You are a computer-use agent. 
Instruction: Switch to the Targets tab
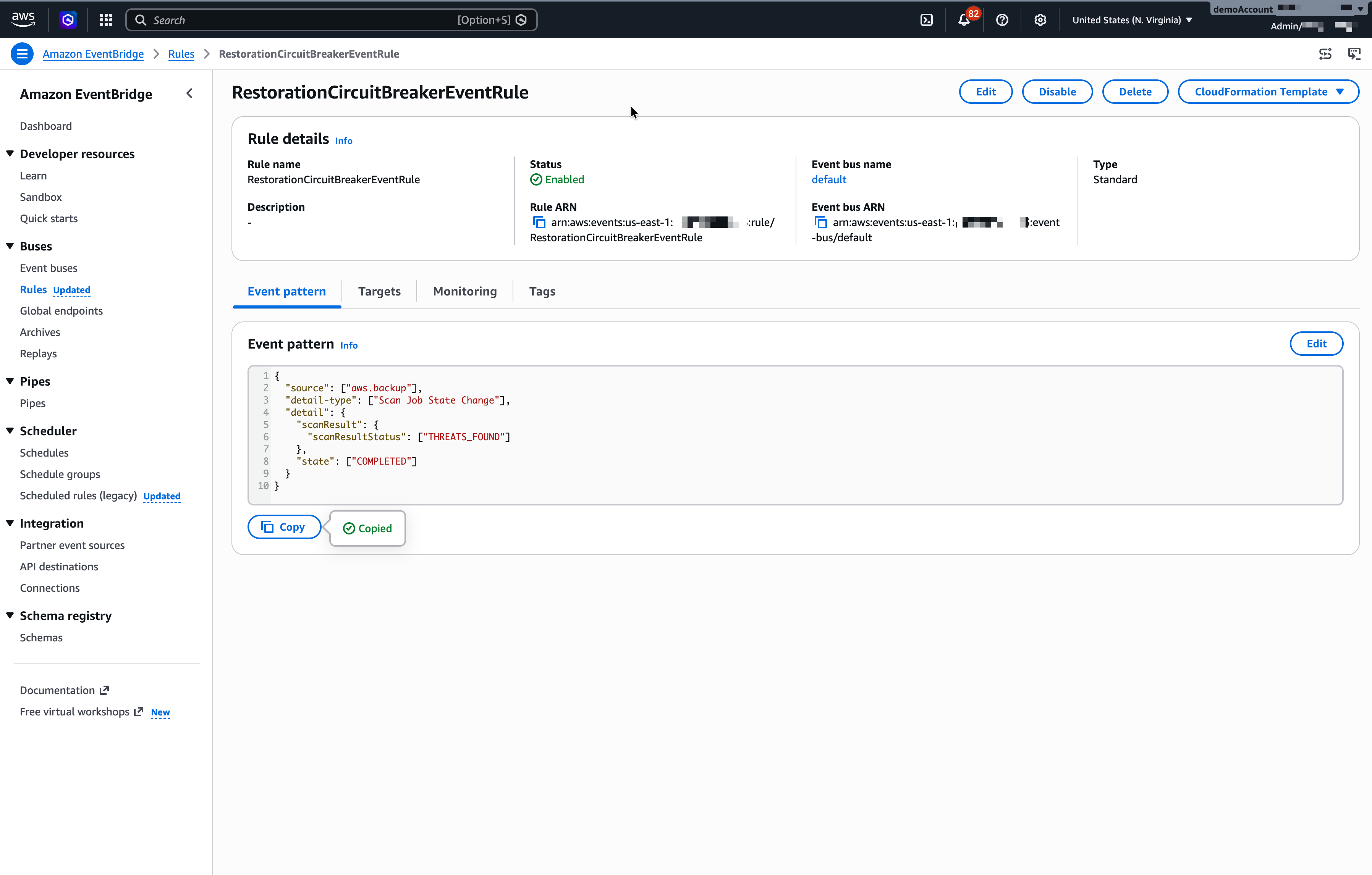pos(379,292)
